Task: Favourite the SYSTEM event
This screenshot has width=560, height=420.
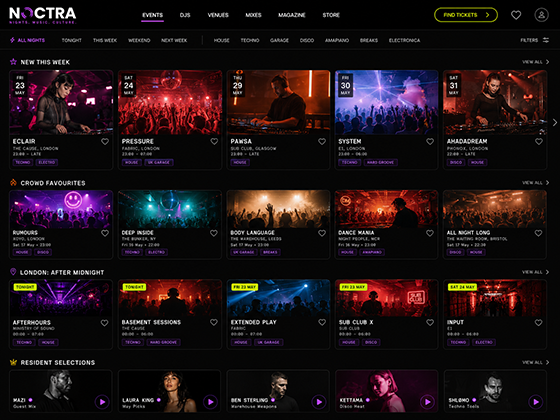Action: 430,141
